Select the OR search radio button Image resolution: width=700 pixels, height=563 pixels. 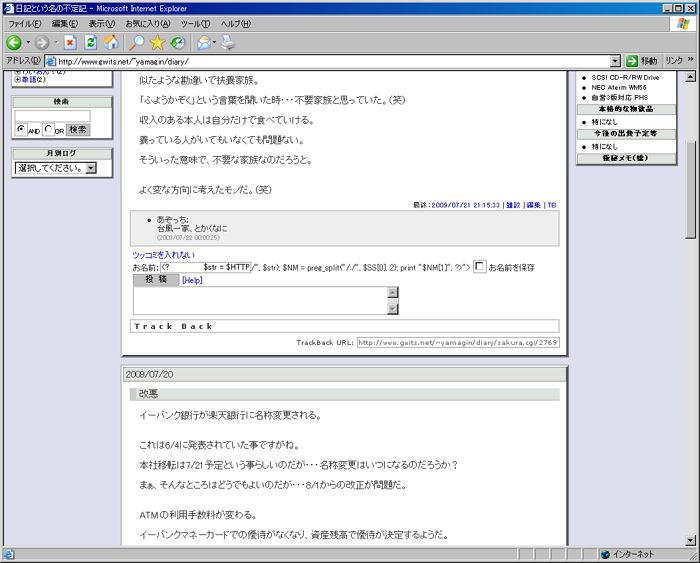tap(48, 130)
